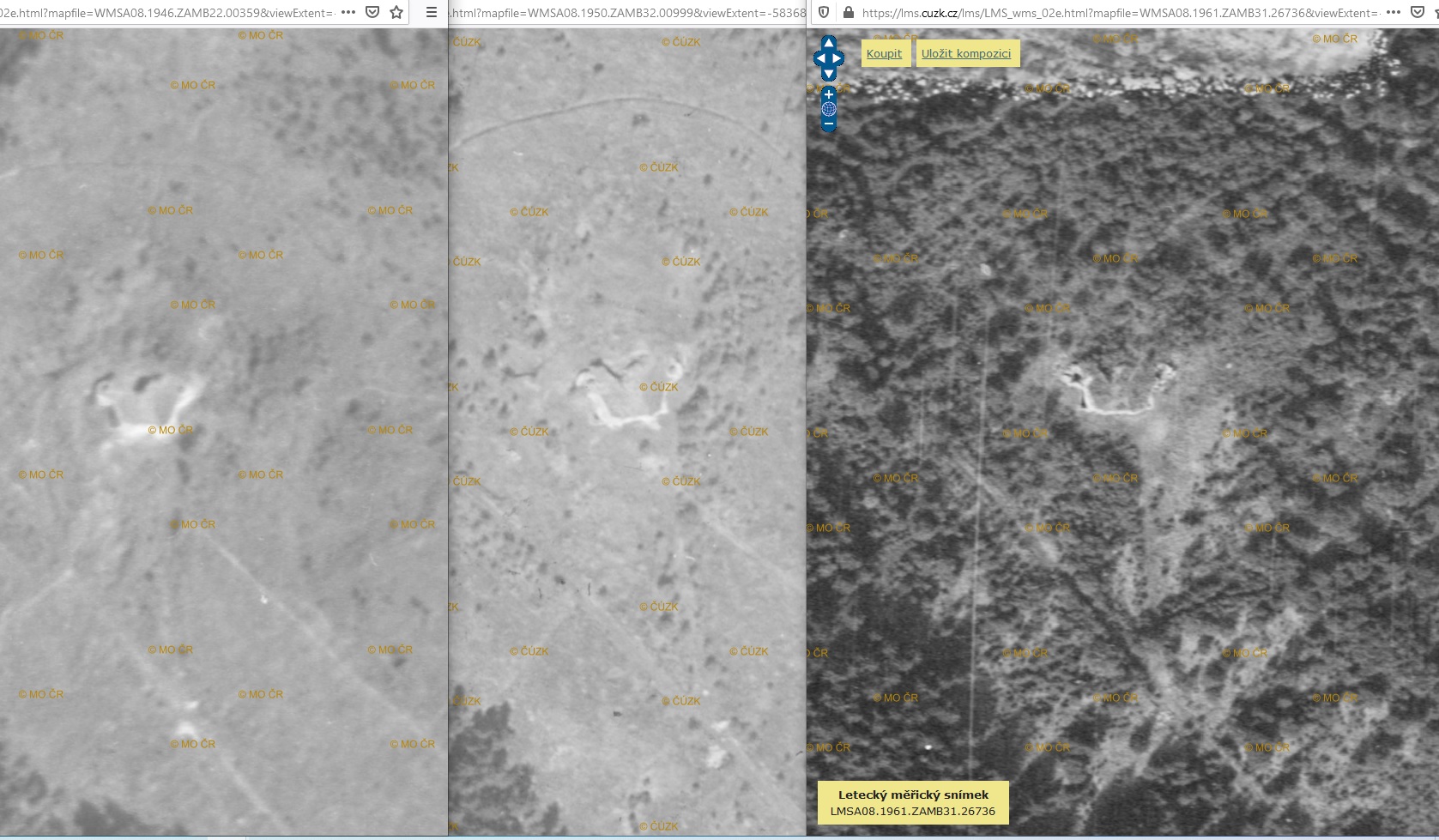The height and width of the screenshot is (840, 1439).
Task: Save 1961 page to Pocket
Action: 1418,12
